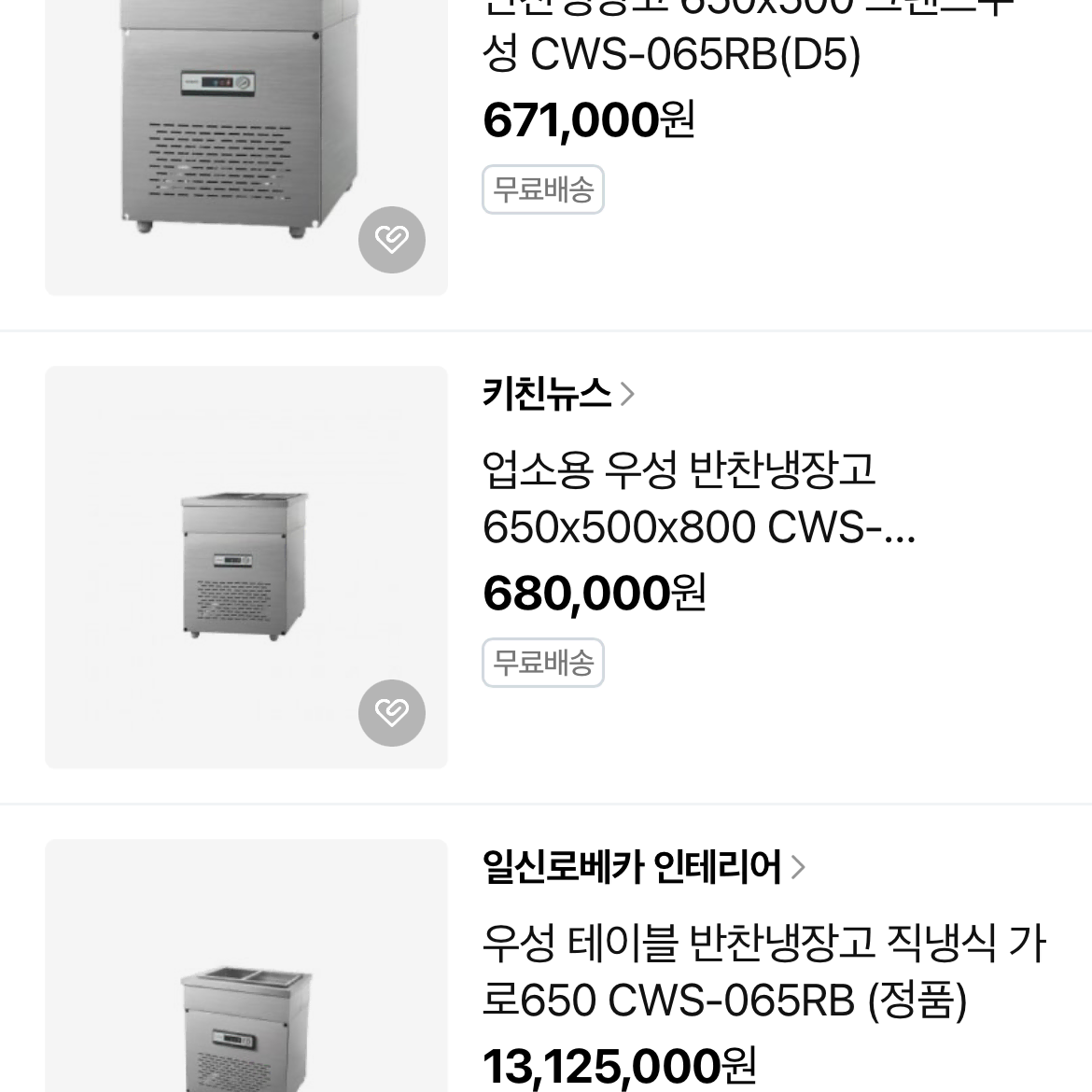Click the chevron arrow next to 키친뉴스

pyautogui.click(x=626, y=394)
